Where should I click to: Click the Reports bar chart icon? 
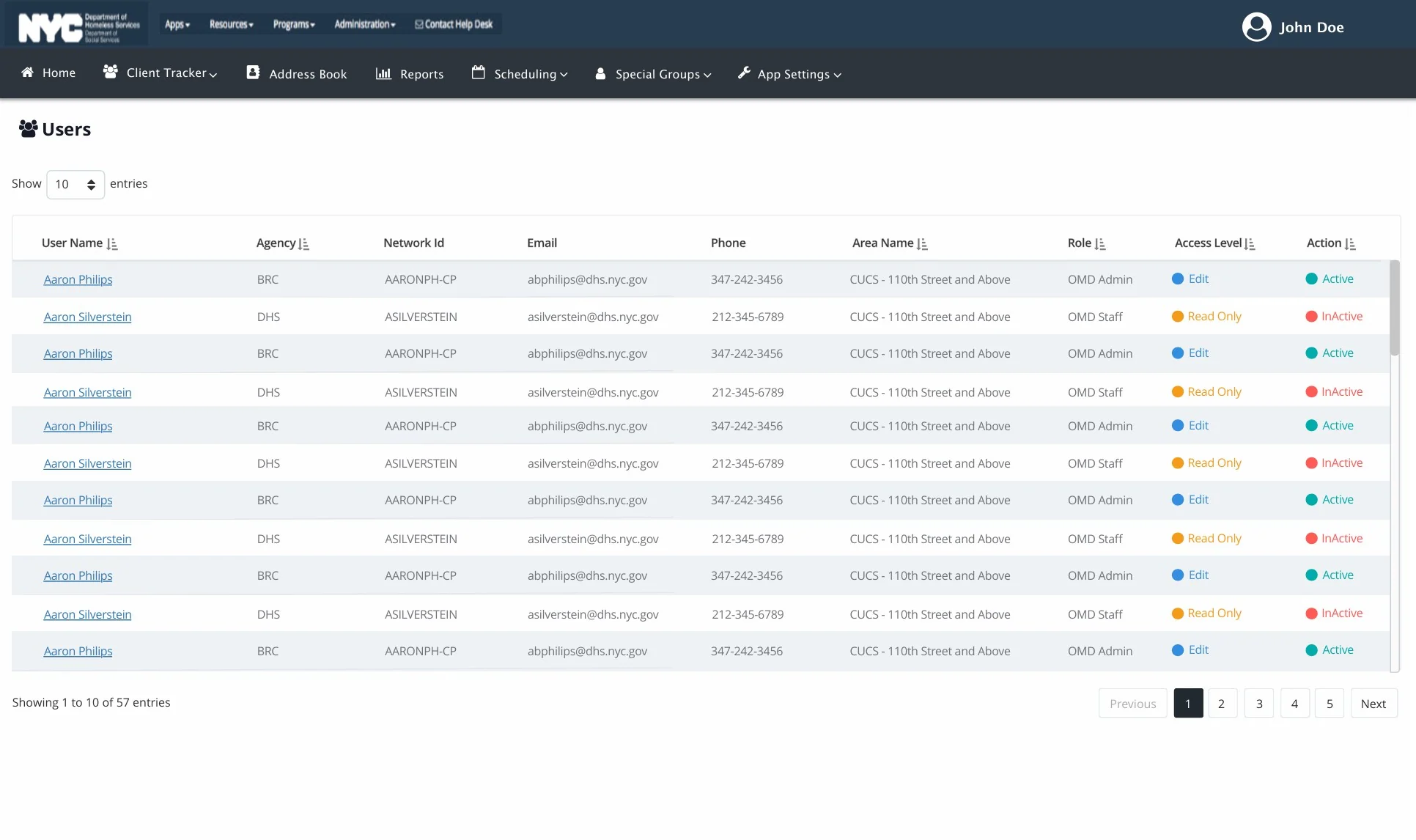click(x=383, y=73)
